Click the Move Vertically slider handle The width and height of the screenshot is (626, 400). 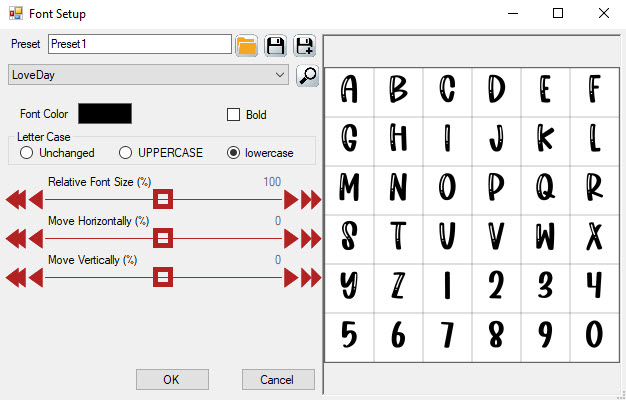(163, 277)
